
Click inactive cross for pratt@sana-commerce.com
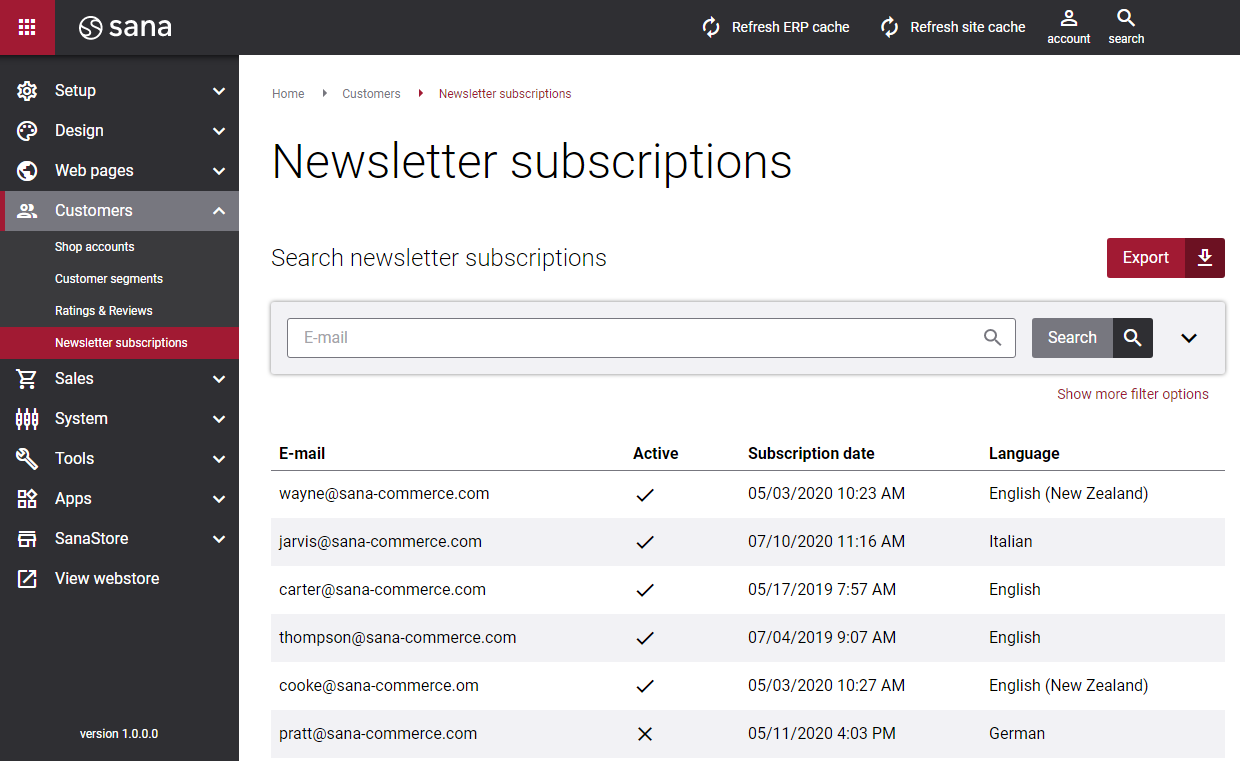point(645,734)
